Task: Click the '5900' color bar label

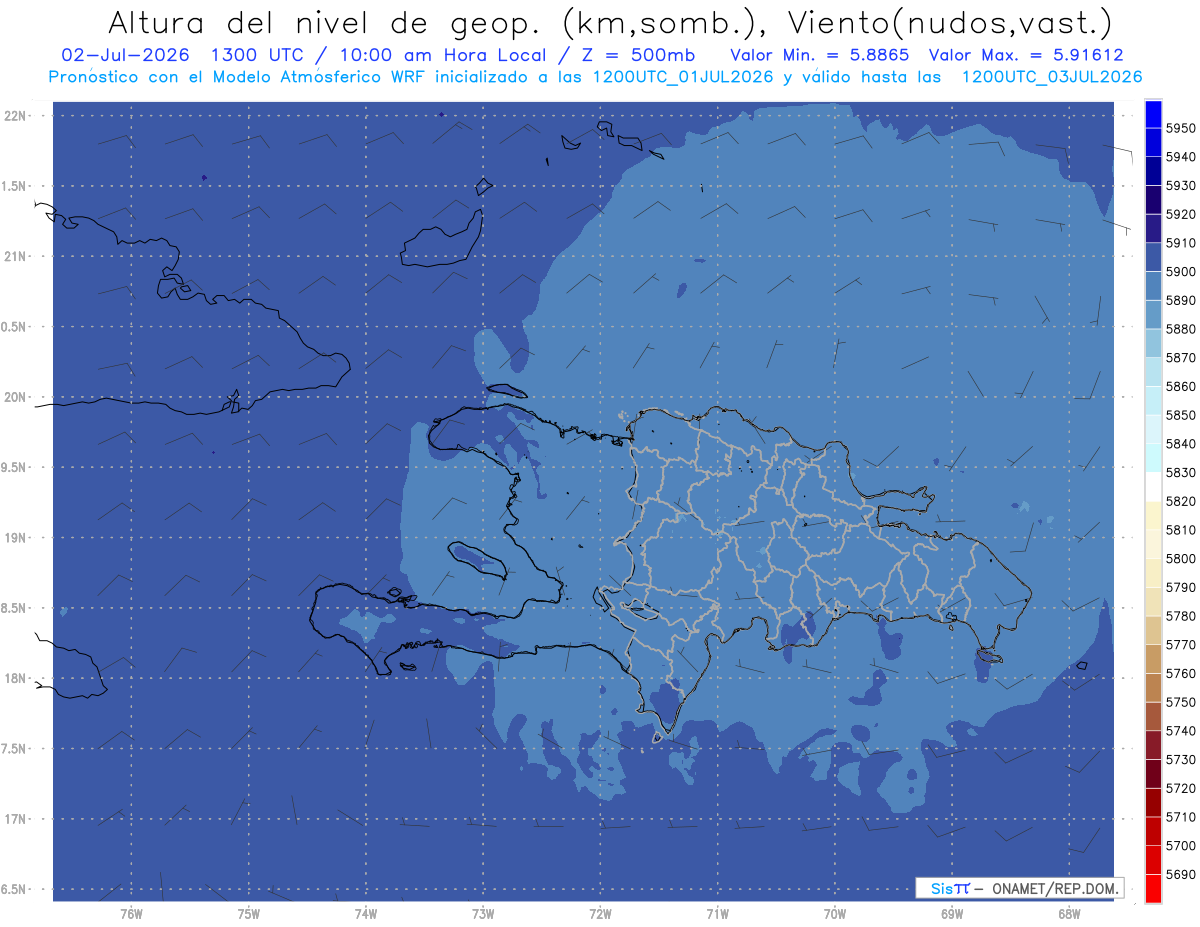Action: click(x=1181, y=272)
